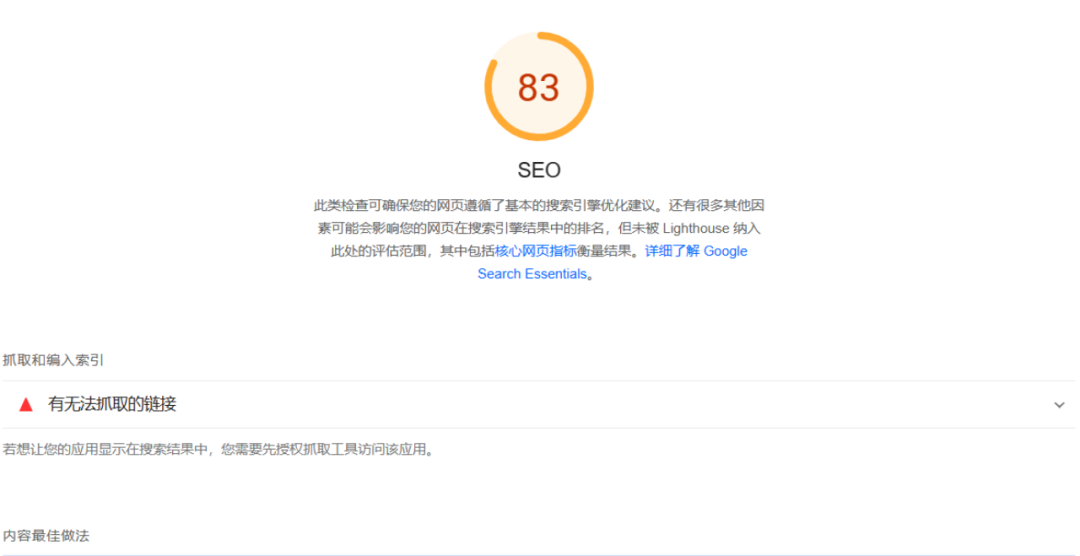Select the 有无法抓取的链接 audit title
Screen dimensions: 1080x556
[112, 404]
